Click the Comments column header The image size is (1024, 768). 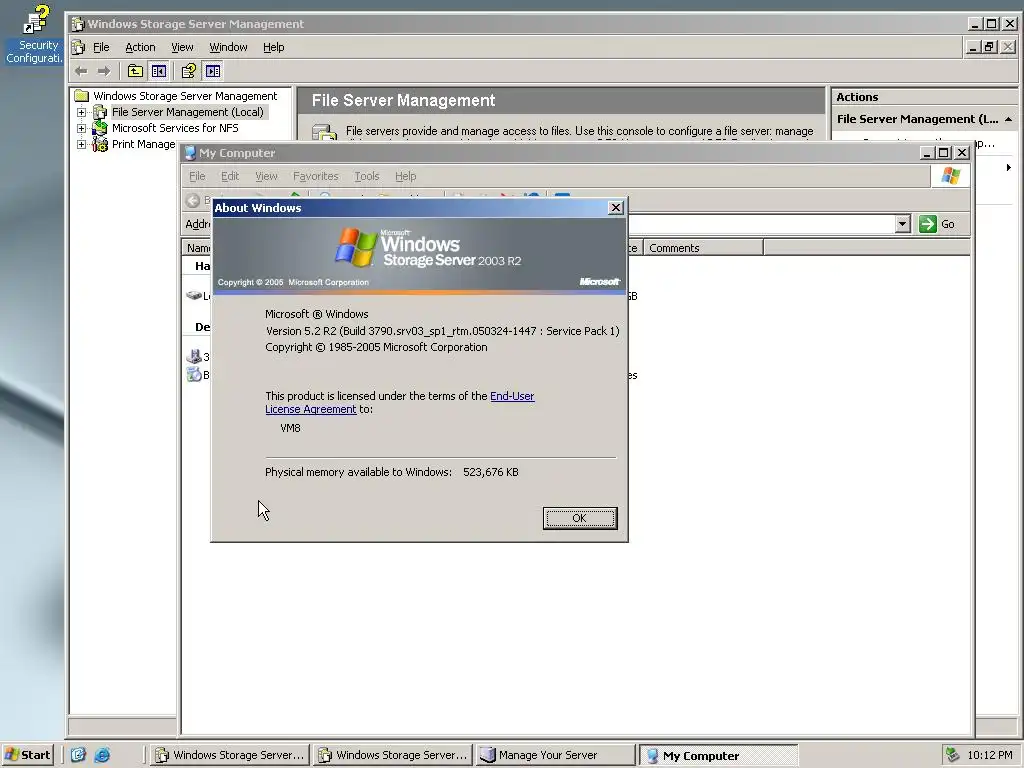click(x=703, y=248)
